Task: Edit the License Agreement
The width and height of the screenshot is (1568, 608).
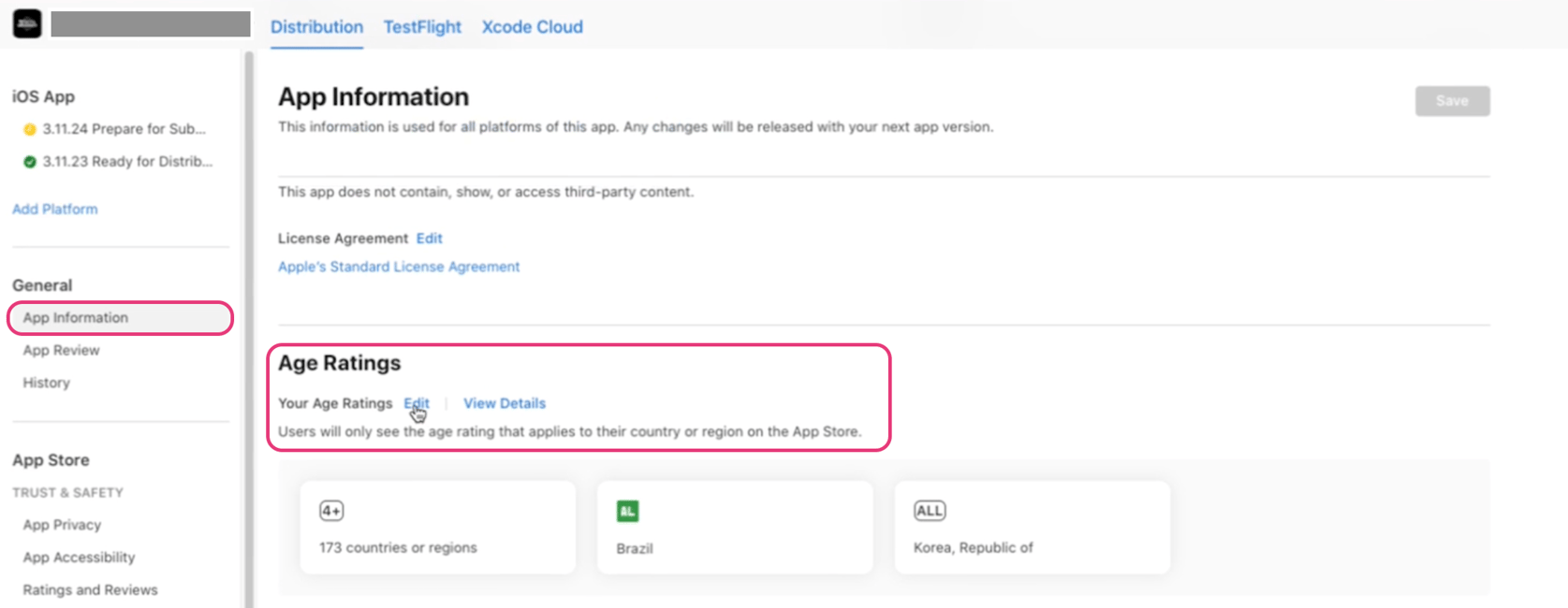Action: tap(430, 239)
